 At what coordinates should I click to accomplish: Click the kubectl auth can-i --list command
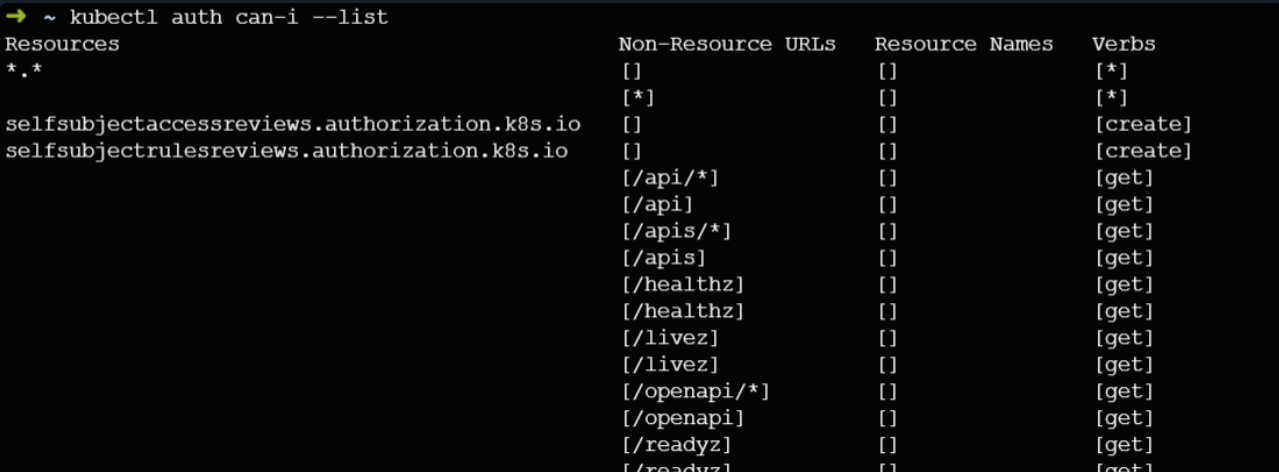tap(229, 18)
